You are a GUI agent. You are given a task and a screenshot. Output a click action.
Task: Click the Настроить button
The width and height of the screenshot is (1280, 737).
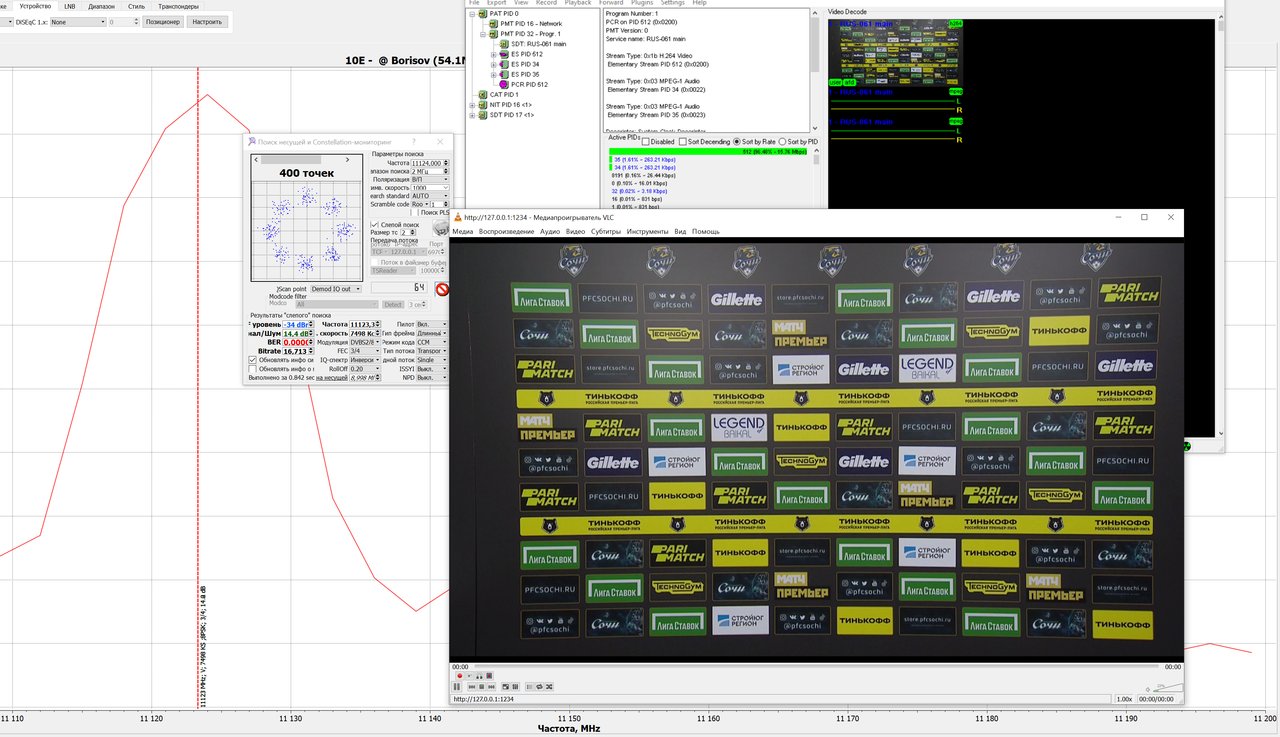point(207,21)
